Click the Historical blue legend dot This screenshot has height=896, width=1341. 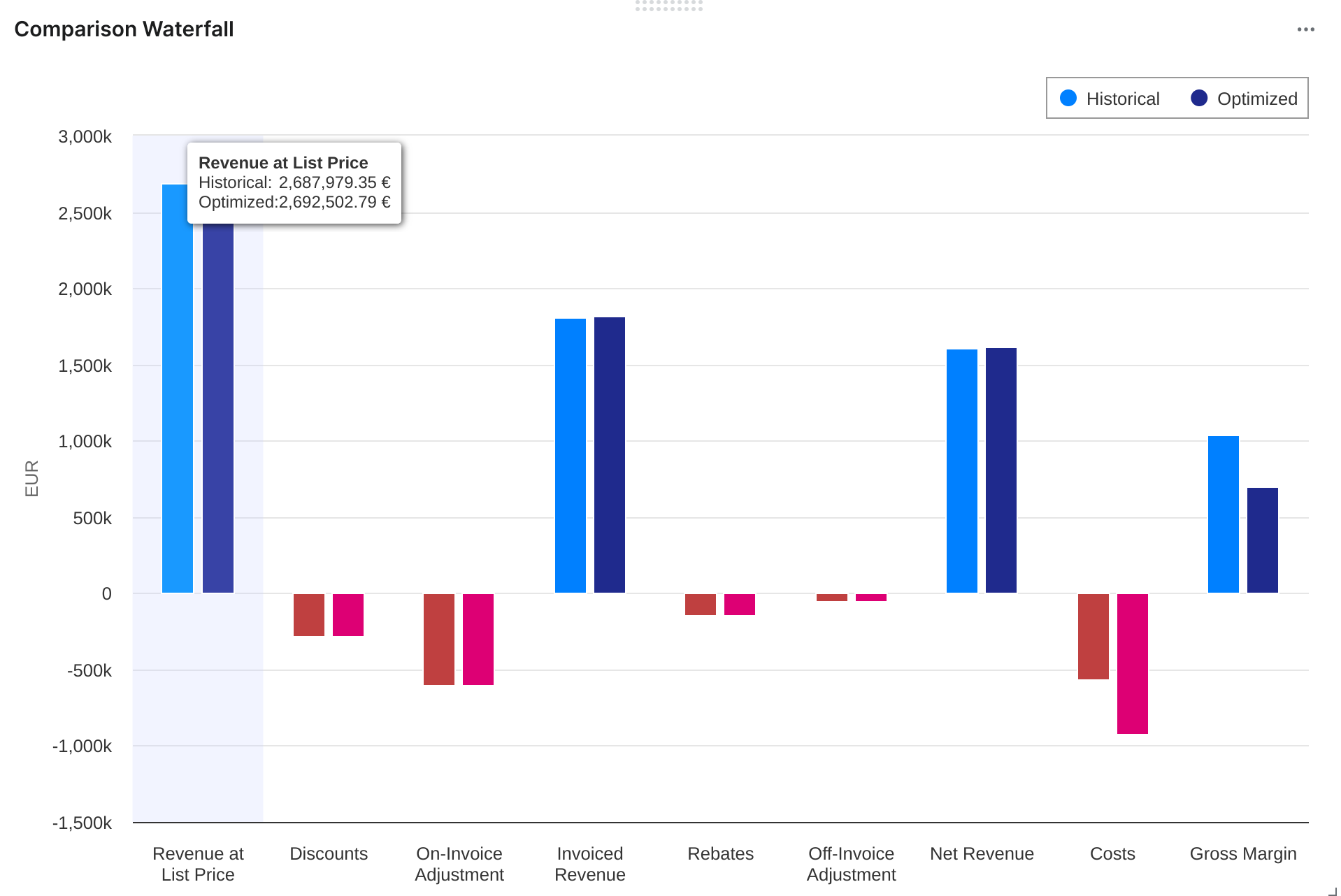[1068, 98]
